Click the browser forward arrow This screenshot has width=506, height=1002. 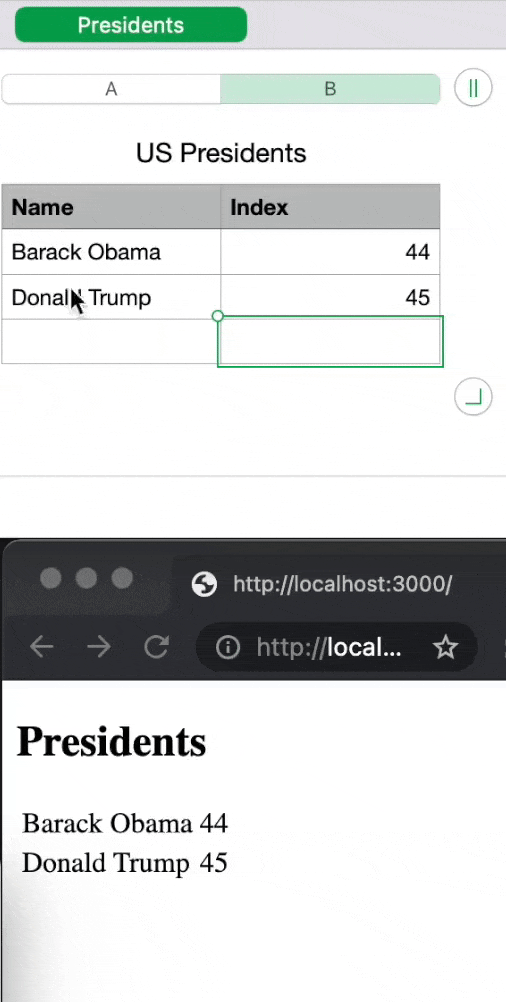point(98,647)
